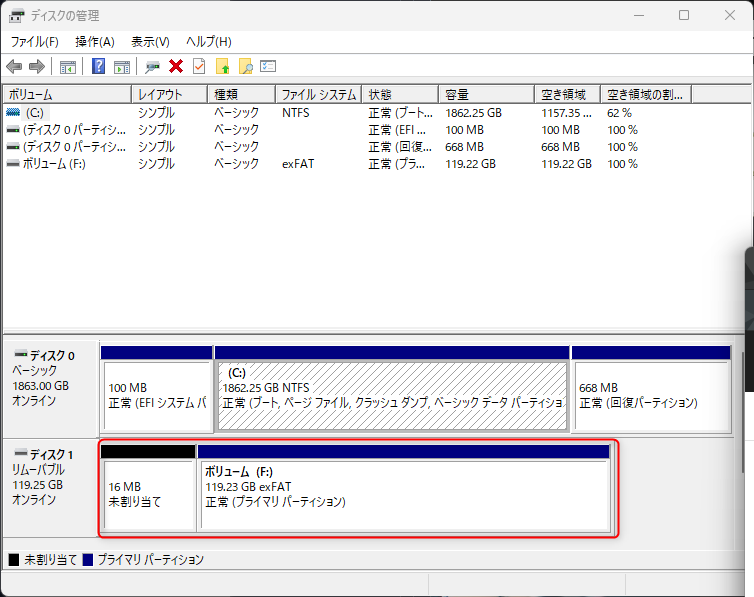Image resolution: width=754 pixels, height=597 pixels.
Task: Sort by the 容量 column header
Action: tap(487, 94)
